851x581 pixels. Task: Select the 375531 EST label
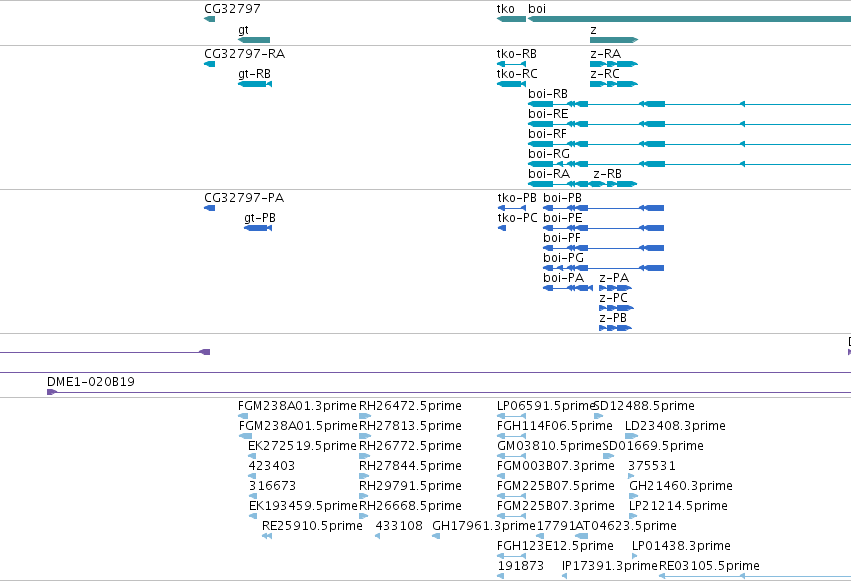[651, 467]
